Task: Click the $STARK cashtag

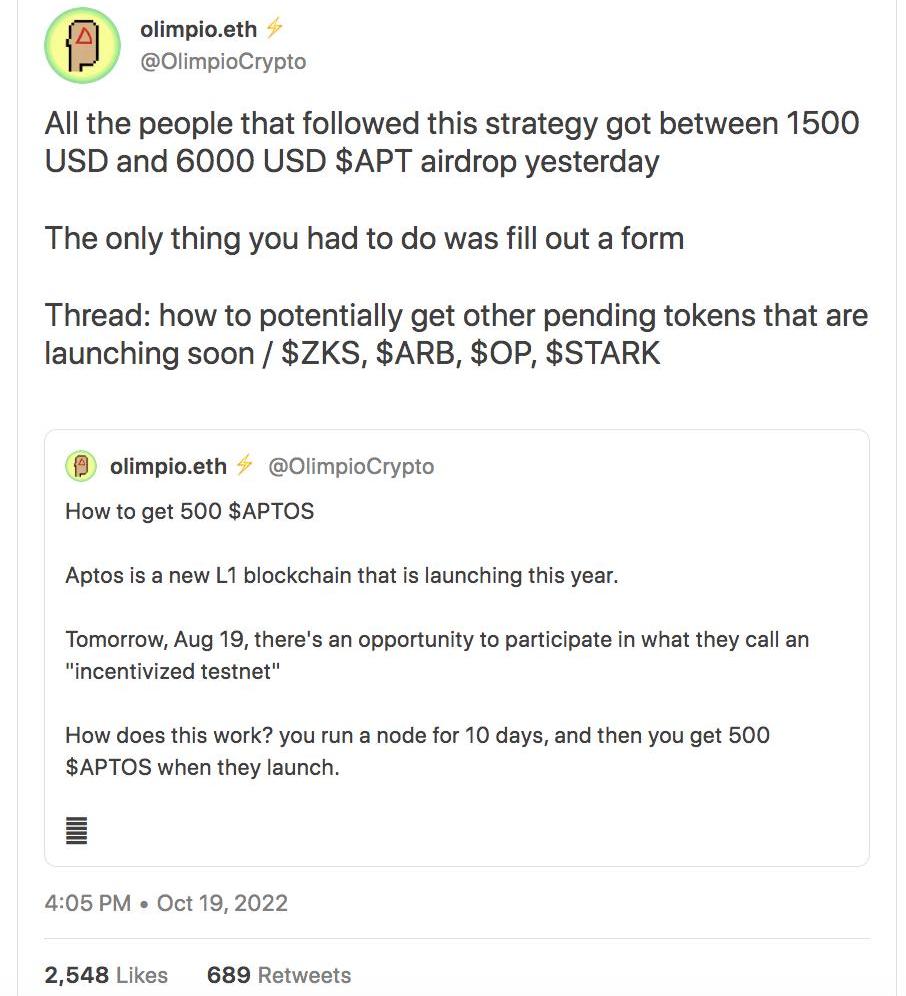Action: pyautogui.click(x=604, y=353)
